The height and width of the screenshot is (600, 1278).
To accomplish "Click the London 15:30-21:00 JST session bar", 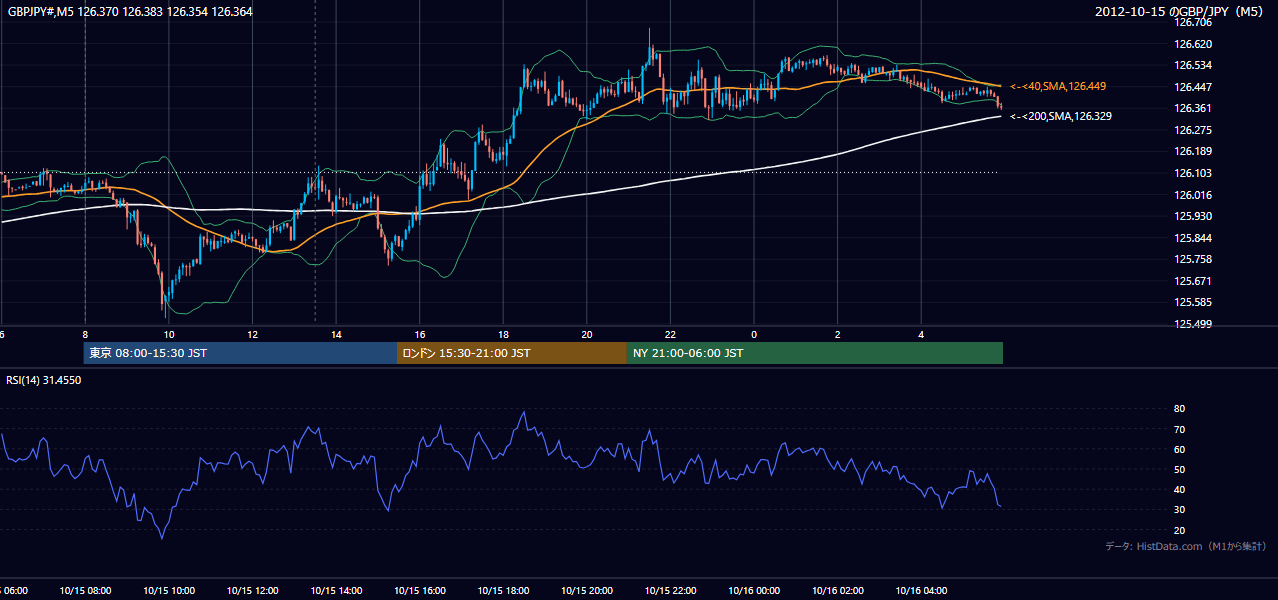I will 512,353.
